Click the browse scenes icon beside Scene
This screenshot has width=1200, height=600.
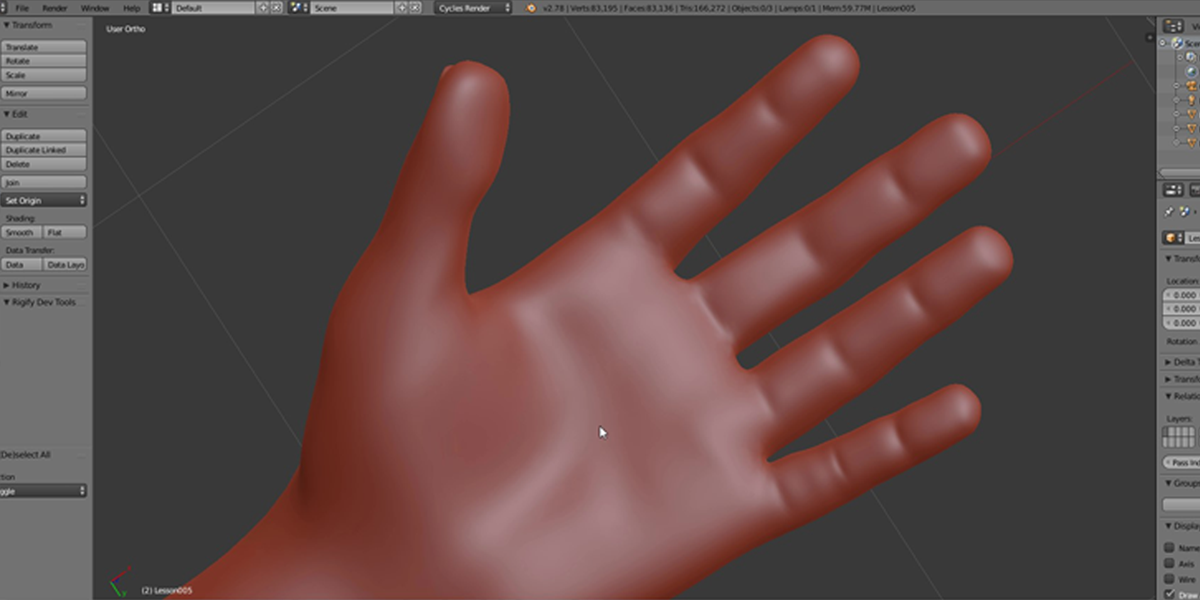coord(293,7)
